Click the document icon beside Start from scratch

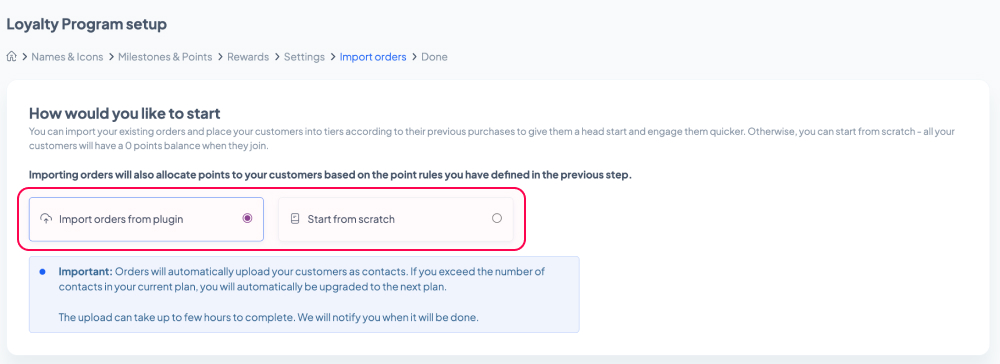[295, 219]
